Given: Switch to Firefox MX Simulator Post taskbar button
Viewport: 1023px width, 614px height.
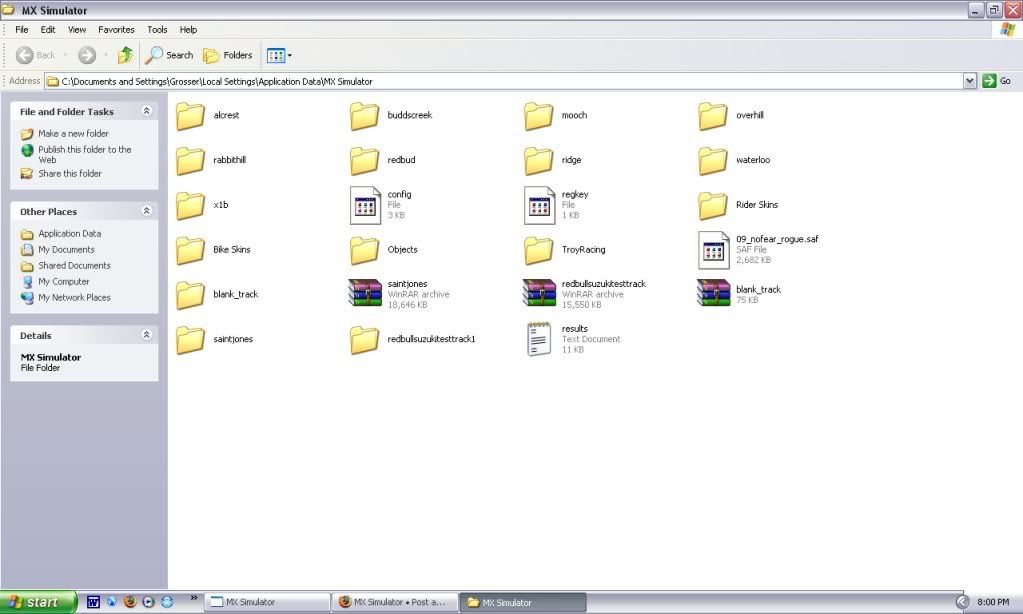Looking at the screenshot, I should 395,602.
